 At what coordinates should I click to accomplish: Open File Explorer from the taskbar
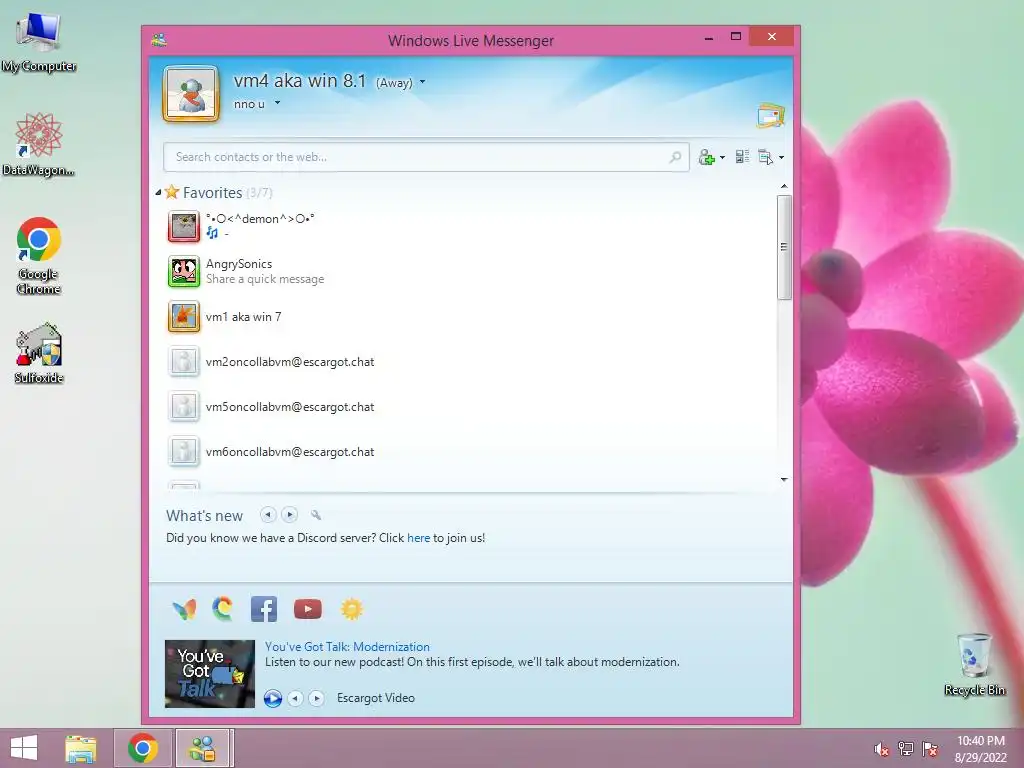click(80, 748)
